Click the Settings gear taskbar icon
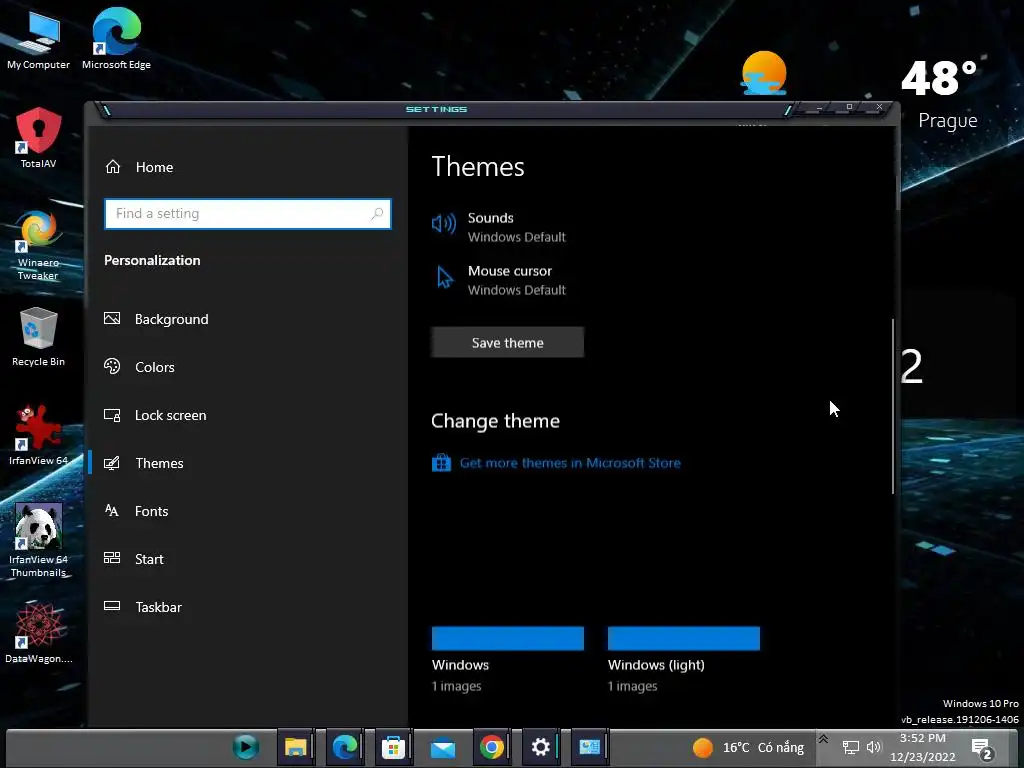The height and width of the screenshot is (768, 1024). pyautogui.click(x=540, y=746)
